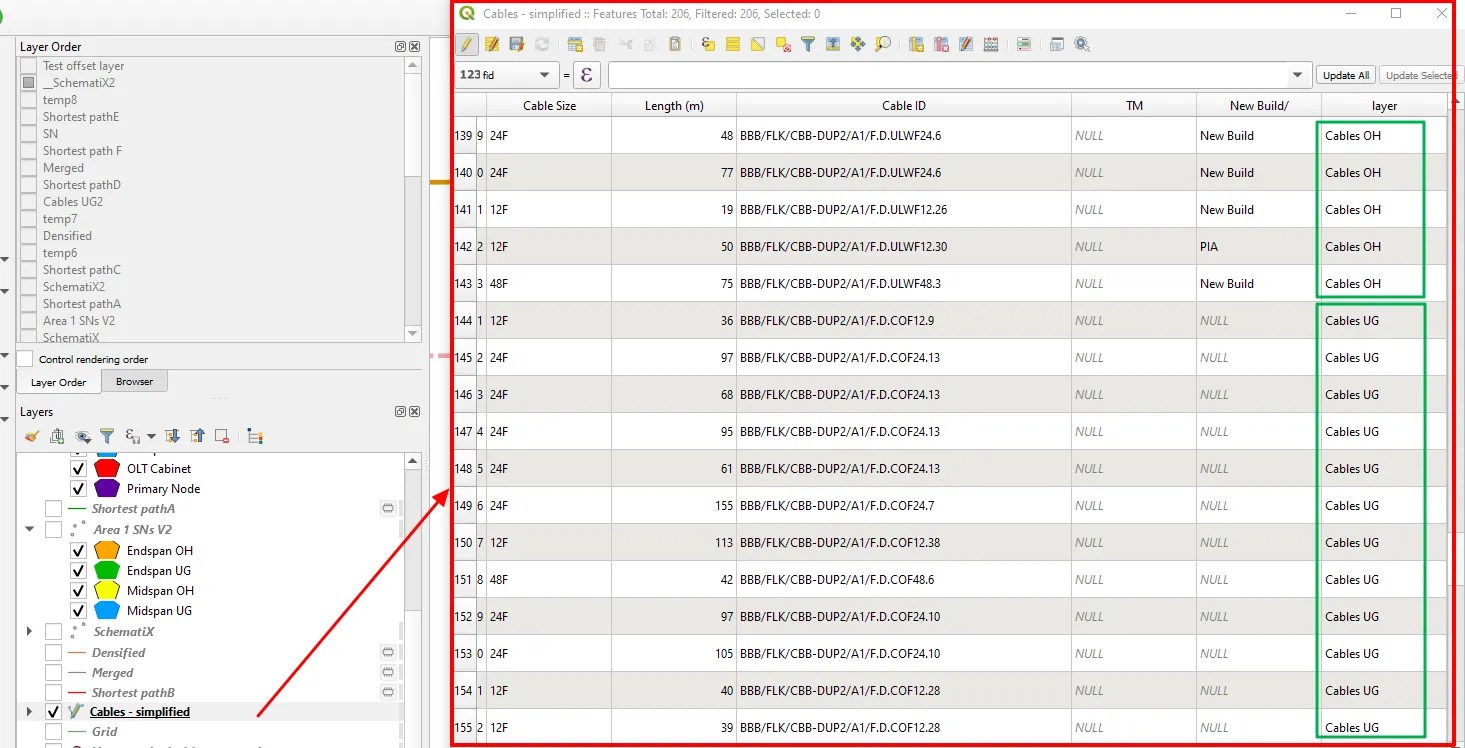Enable the Shortest pathA layer checkbox

click(52, 508)
